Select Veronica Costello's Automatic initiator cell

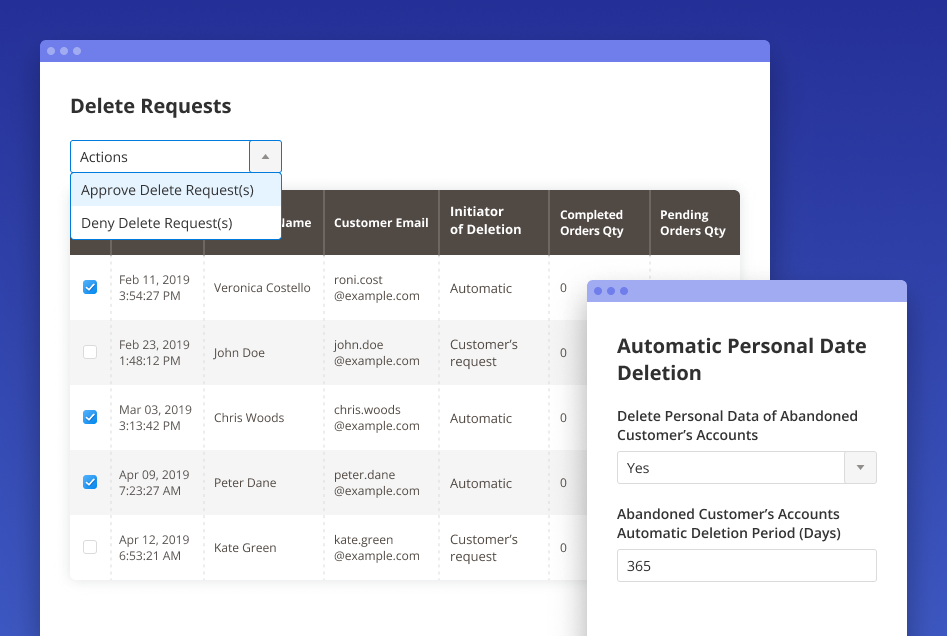[481, 287]
